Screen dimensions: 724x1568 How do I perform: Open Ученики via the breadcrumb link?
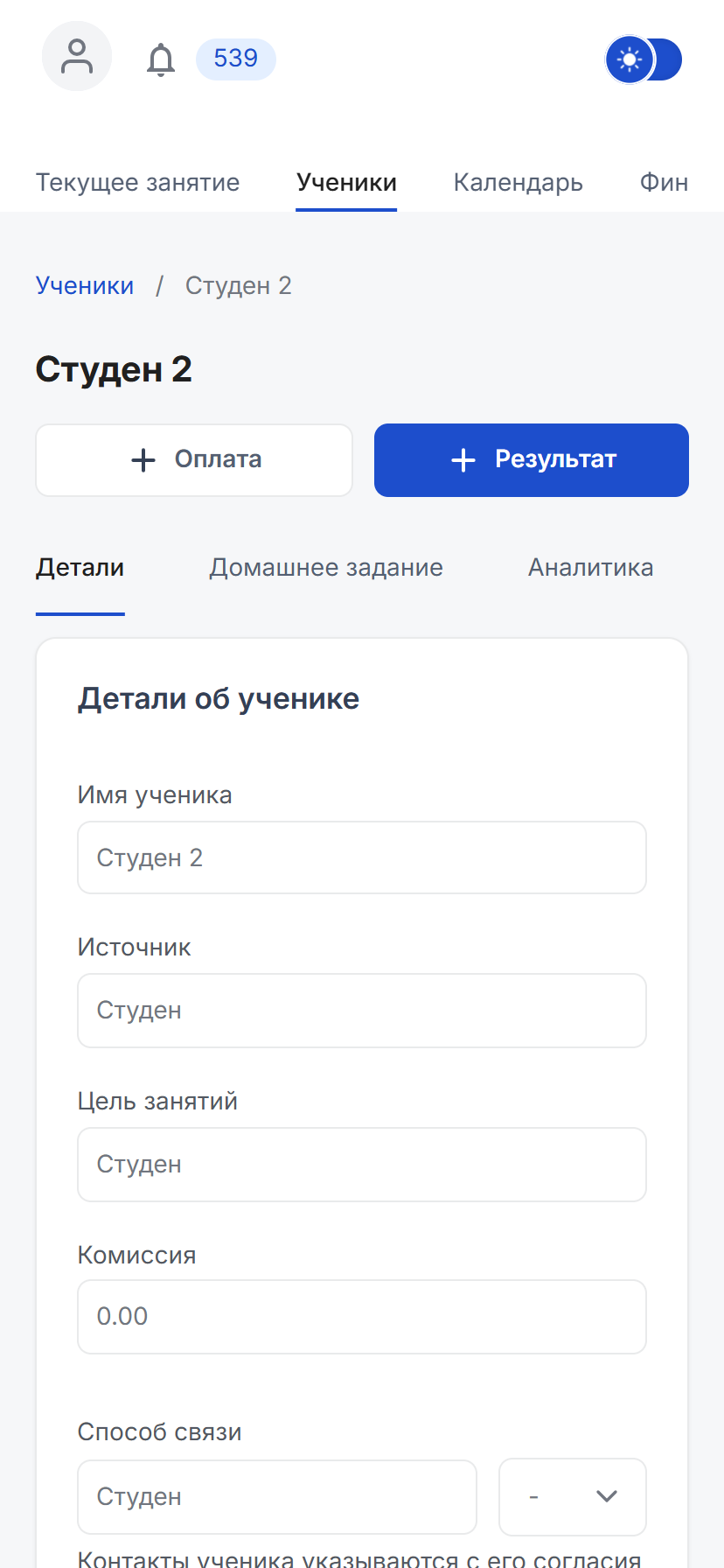[84, 285]
